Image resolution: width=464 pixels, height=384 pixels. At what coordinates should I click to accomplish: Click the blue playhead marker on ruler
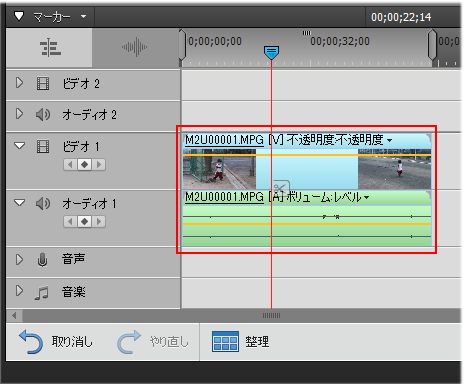(271, 53)
